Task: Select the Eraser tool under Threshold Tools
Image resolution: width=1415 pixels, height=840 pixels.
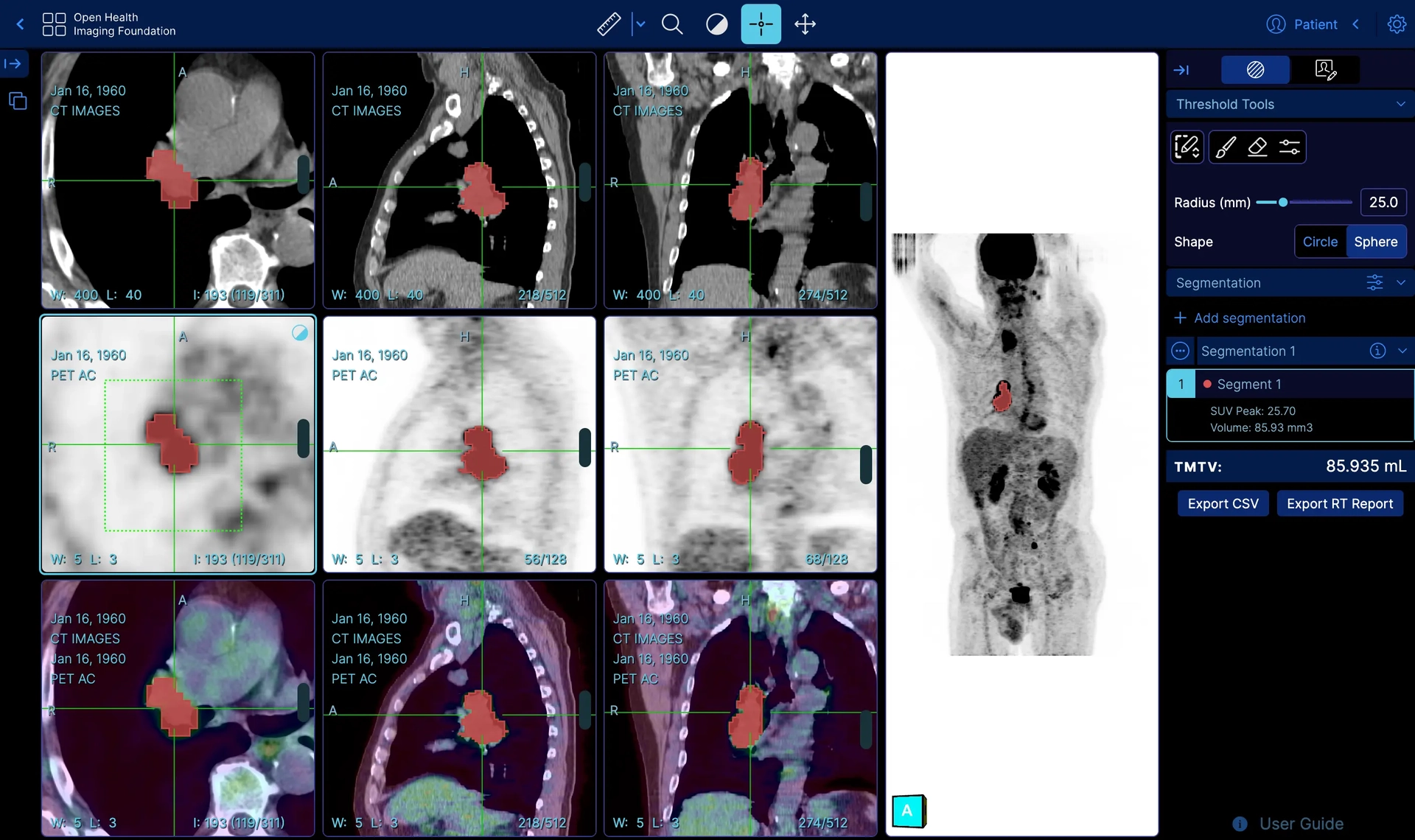Action: pyautogui.click(x=1258, y=147)
